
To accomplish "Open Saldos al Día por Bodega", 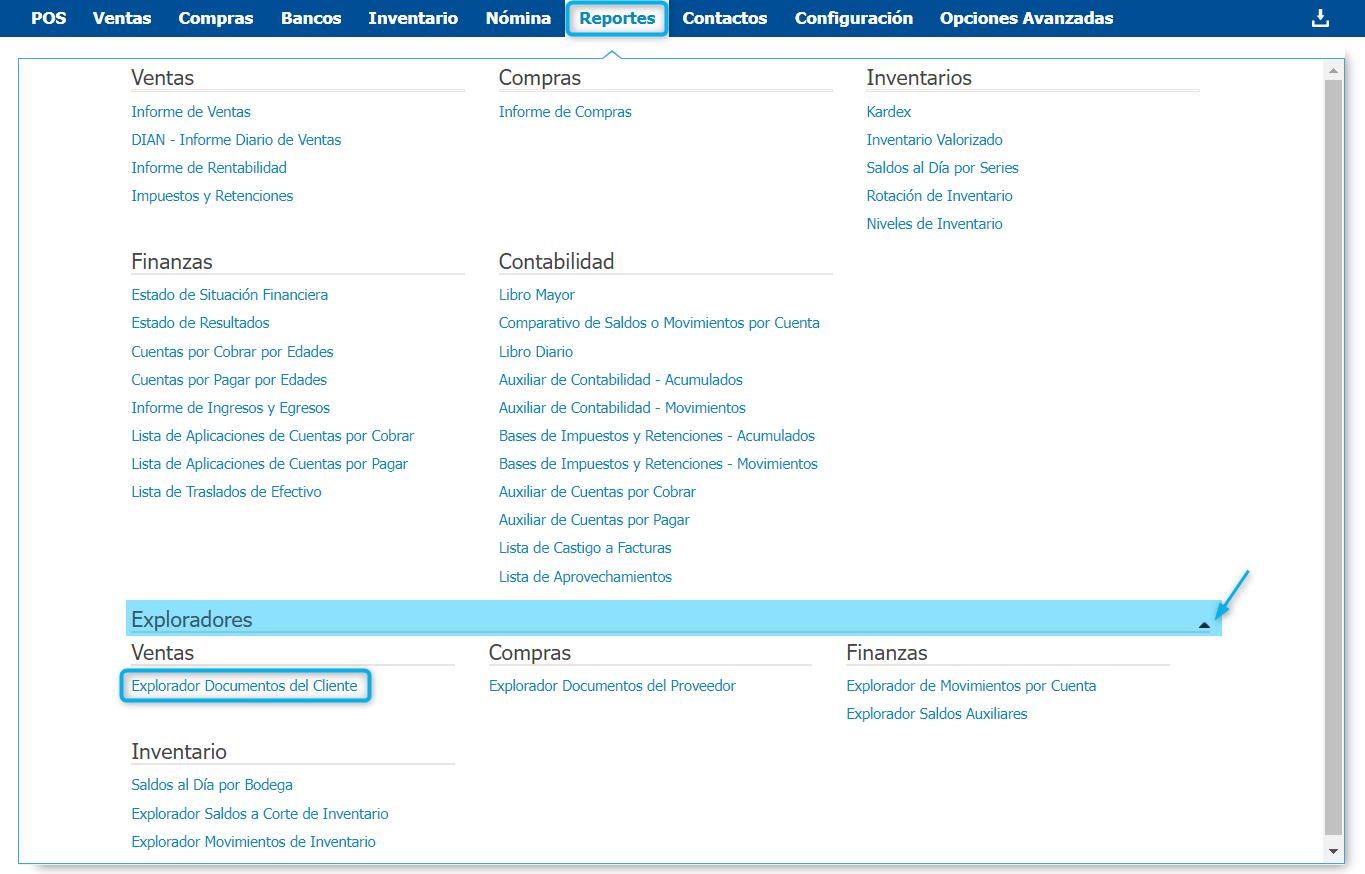I will [x=212, y=785].
